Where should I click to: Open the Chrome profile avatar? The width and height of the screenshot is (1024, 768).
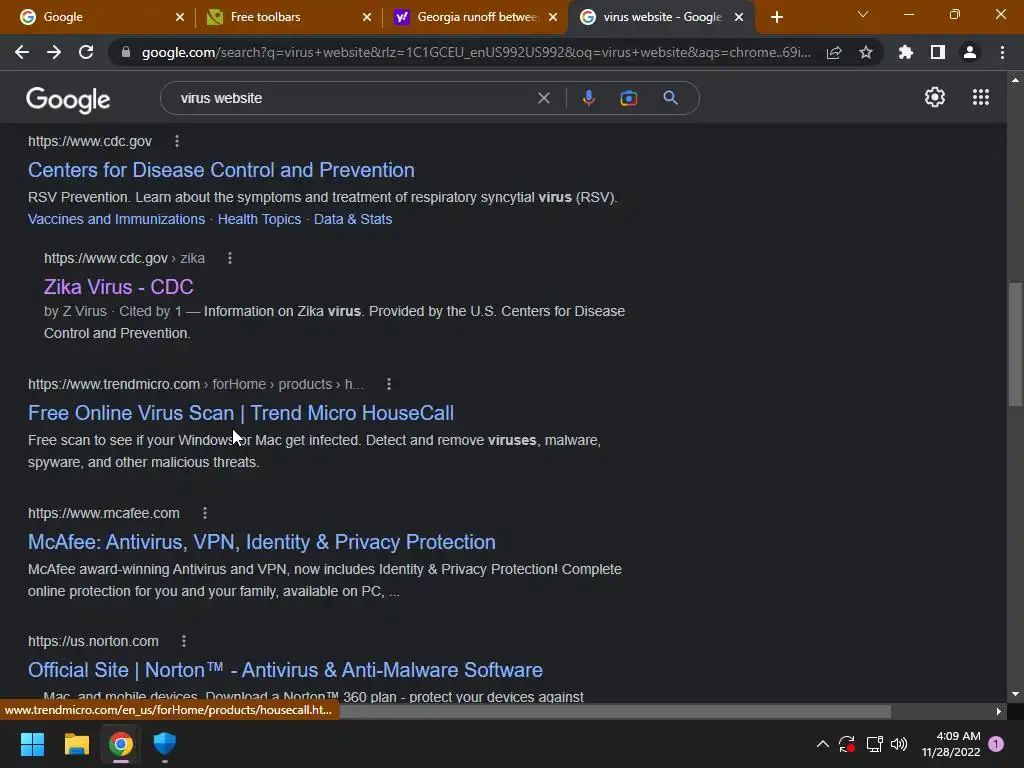click(970, 52)
